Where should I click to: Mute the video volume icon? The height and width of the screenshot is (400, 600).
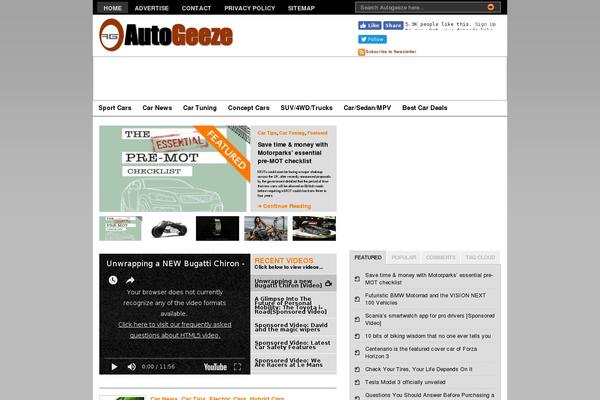pyautogui.click(x=132, y=367)
